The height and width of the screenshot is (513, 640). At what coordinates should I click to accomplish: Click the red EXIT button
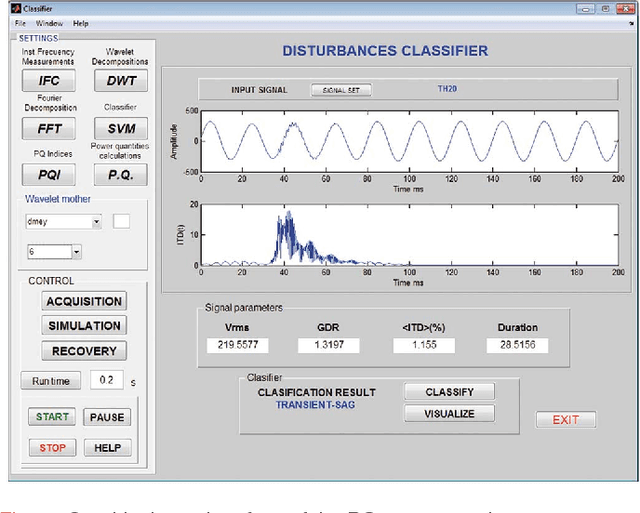(x=566, y=420)
